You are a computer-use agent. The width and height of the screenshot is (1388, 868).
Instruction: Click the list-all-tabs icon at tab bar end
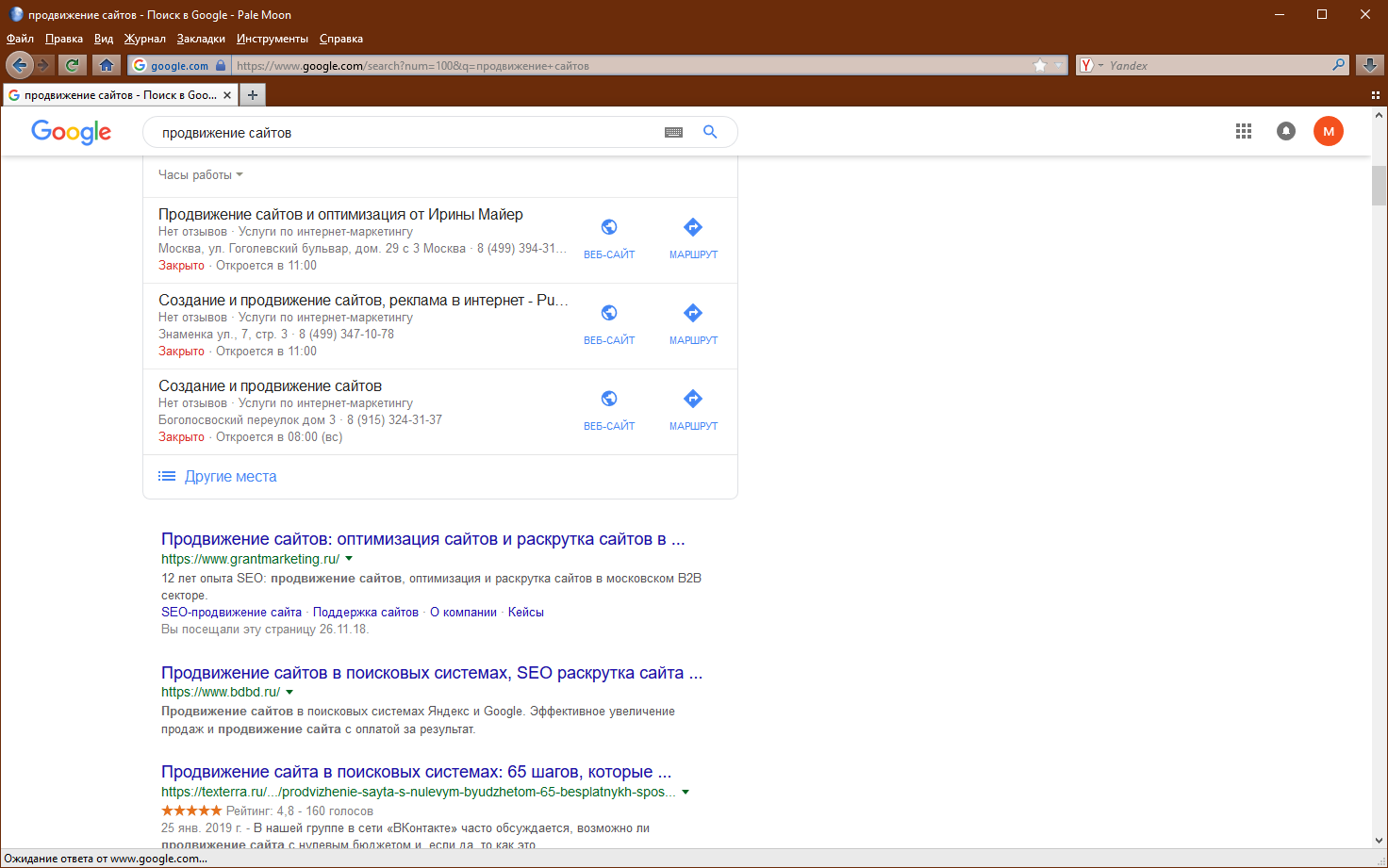click(1376, 95)
